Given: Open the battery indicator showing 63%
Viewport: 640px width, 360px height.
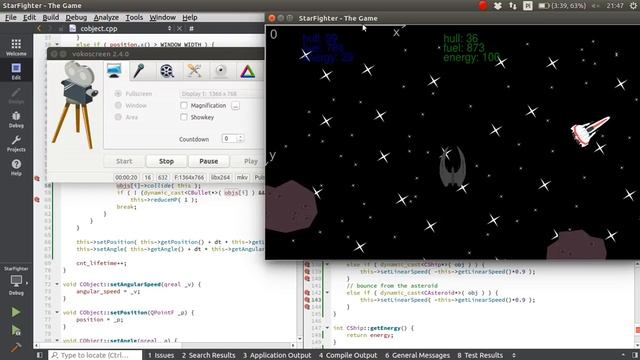Looking at the screenshot, I should click(562, 5).
